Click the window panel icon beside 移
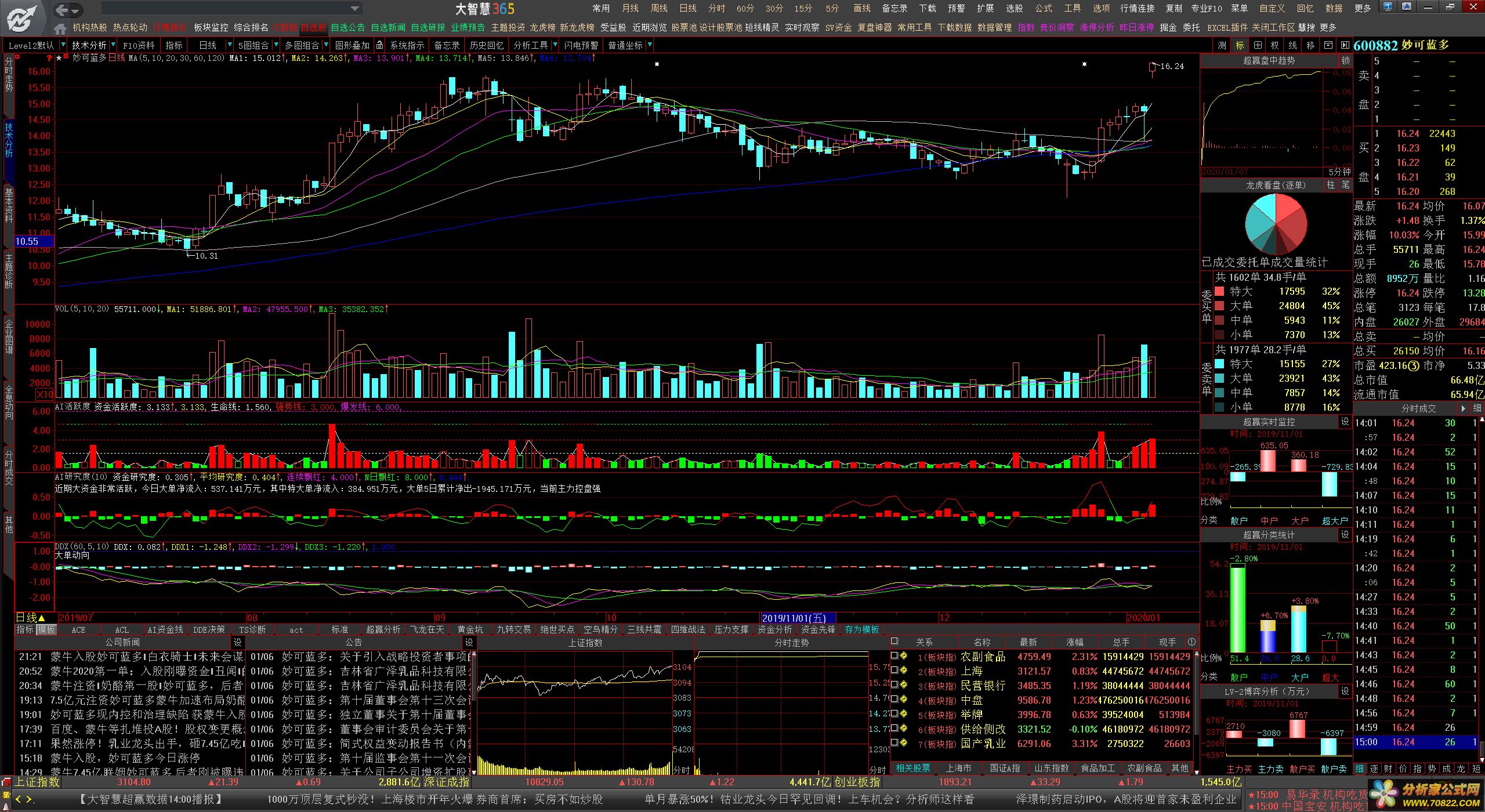This screenshot has width=1485, height=812. coord(1328,45)
